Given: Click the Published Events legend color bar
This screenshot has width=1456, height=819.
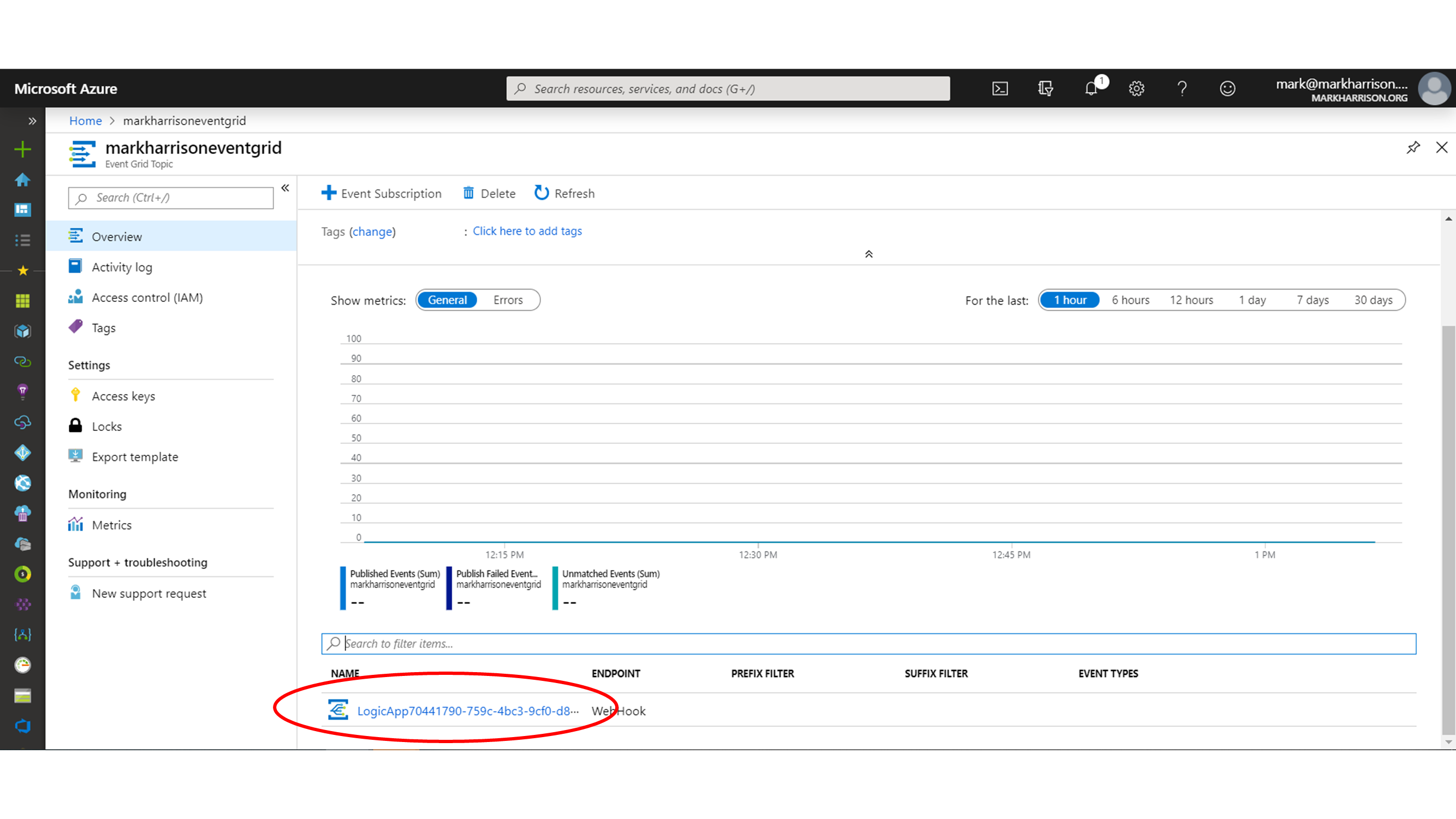Looking at the screenshot, I should coord(343,589).
